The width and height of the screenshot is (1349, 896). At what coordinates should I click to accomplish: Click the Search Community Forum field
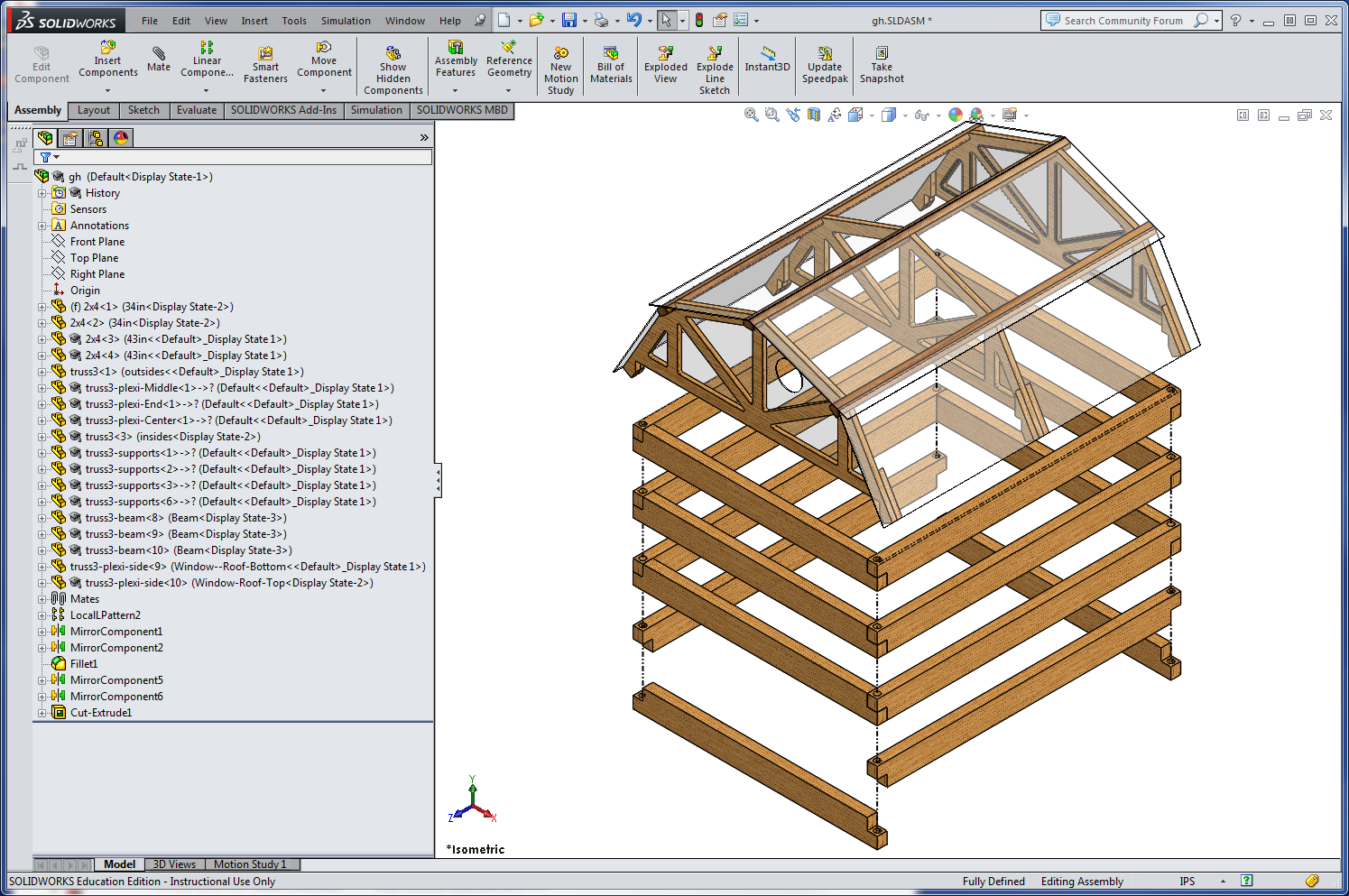(x=1123, y=20)
